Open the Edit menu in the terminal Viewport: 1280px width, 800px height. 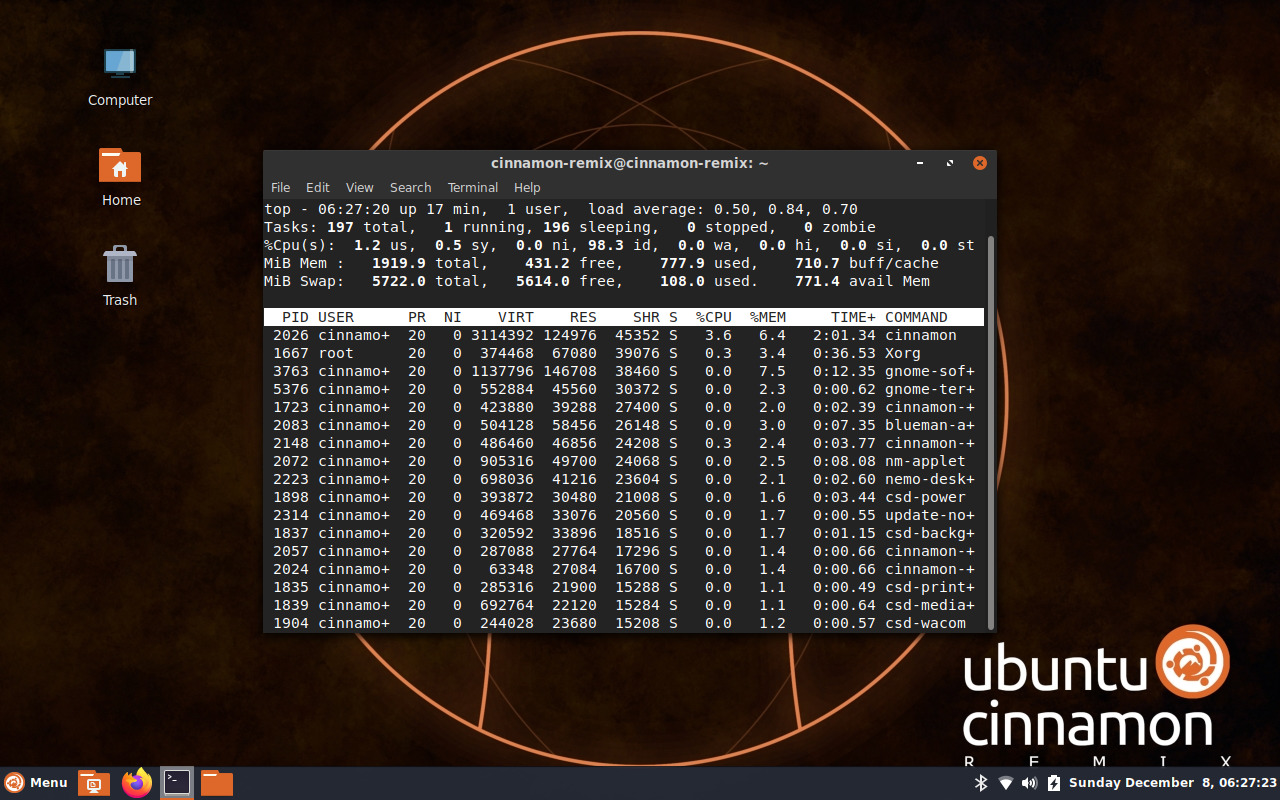(x=317, y=187)
